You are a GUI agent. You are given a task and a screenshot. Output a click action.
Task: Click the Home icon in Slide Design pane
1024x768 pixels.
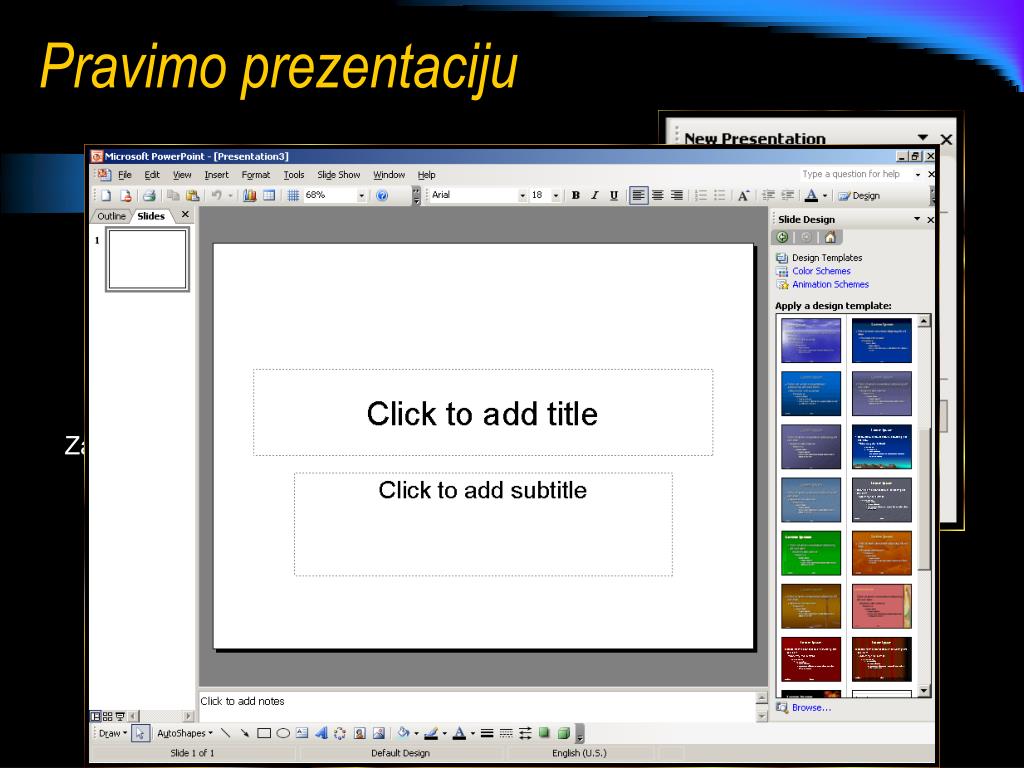click(x=830, y=237)
